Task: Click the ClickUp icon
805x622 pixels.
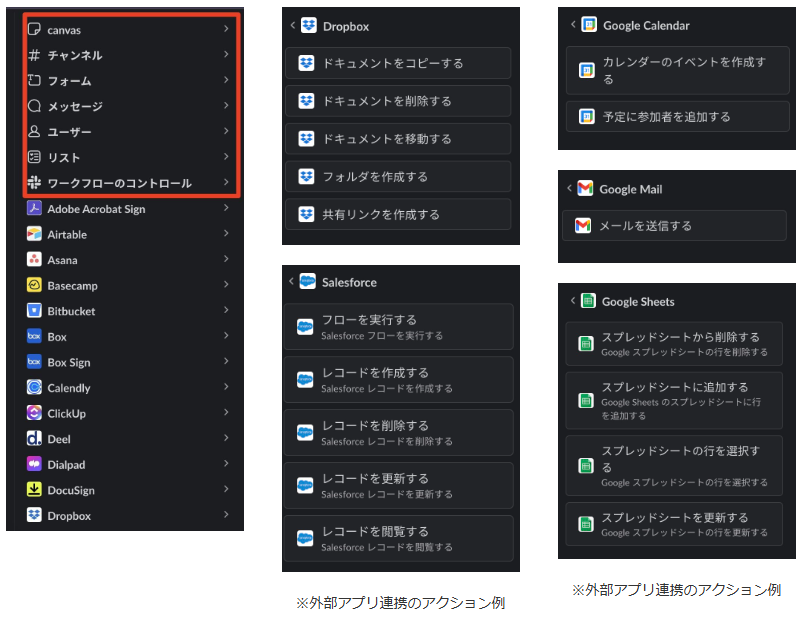Action: pos(34,413)
